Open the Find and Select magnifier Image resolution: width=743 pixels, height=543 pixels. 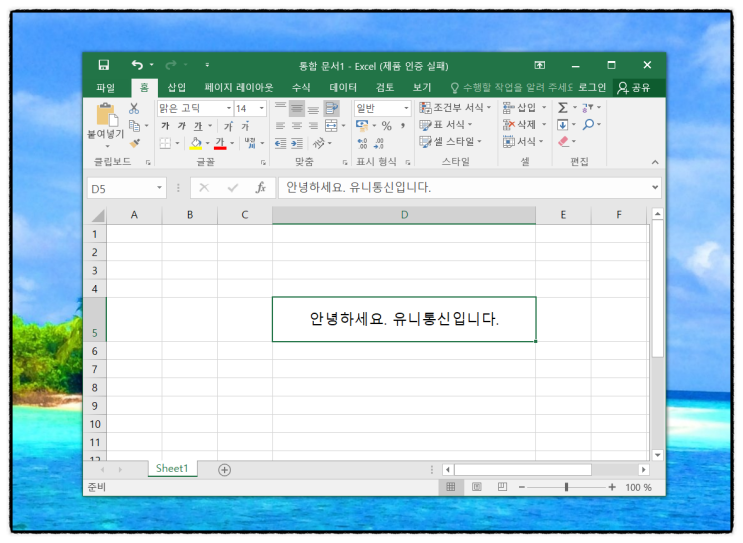588,125
